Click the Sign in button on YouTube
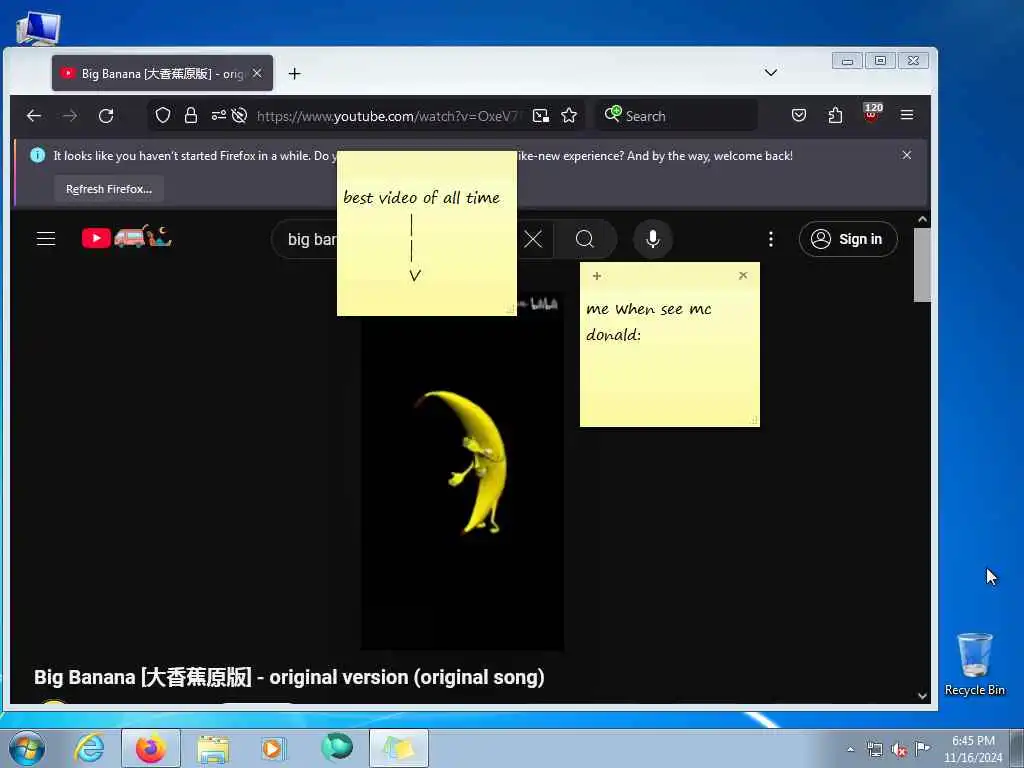The height and width of the screenshot is (768, 1024). (x=848, y=239)
